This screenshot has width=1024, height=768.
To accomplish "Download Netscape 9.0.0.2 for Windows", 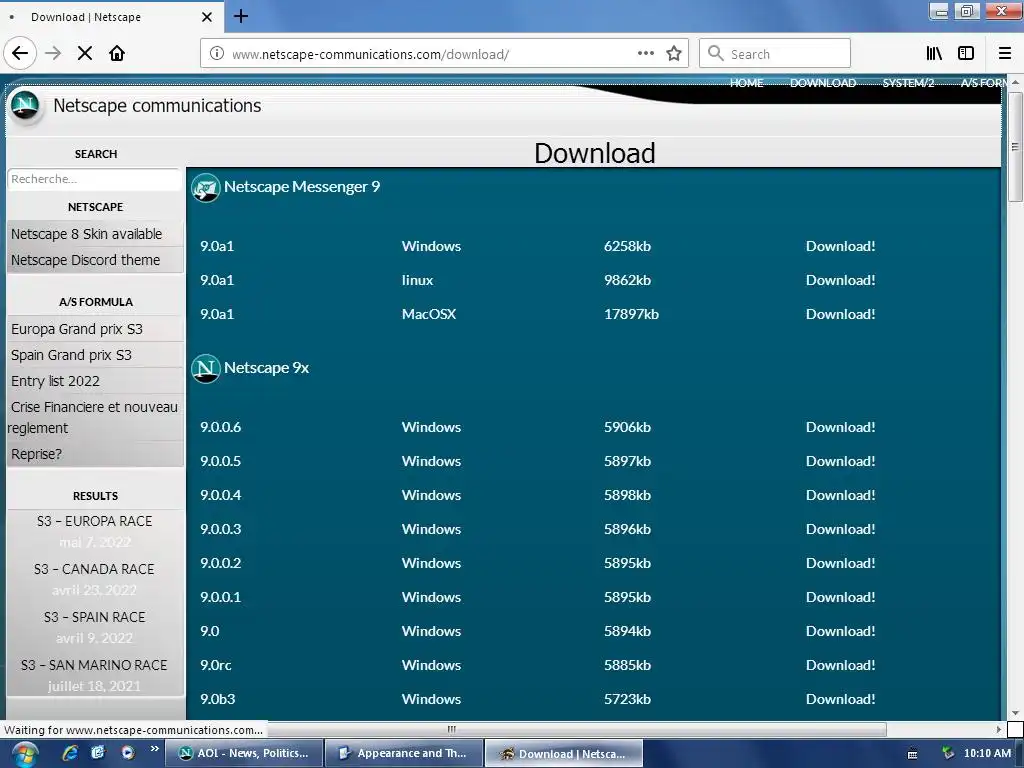I will [x=840, y=563].
